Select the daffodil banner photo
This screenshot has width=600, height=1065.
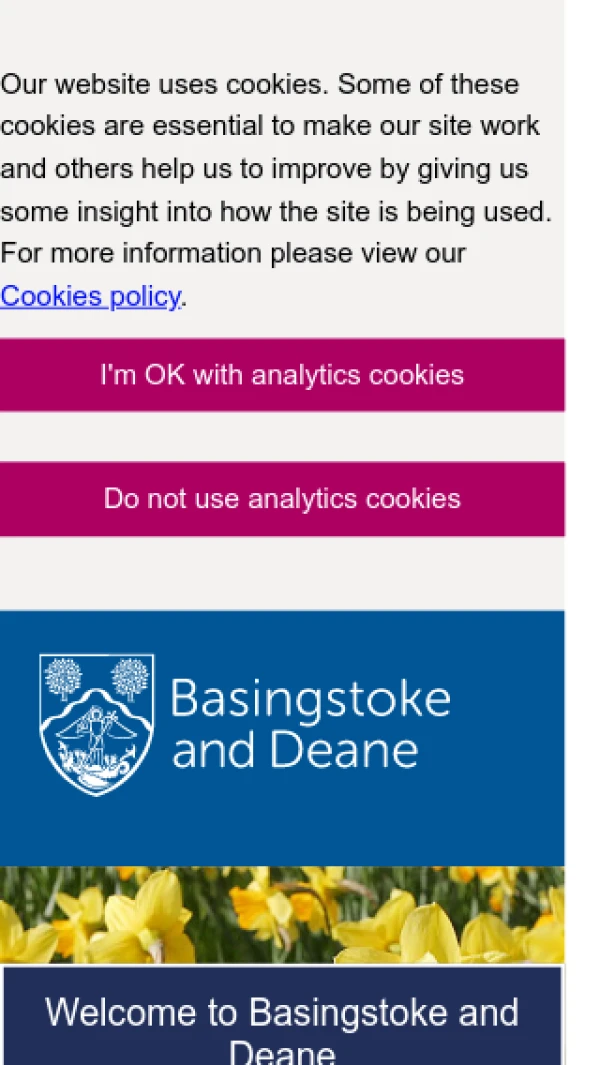pyautogui.click(x=282, y=914)
